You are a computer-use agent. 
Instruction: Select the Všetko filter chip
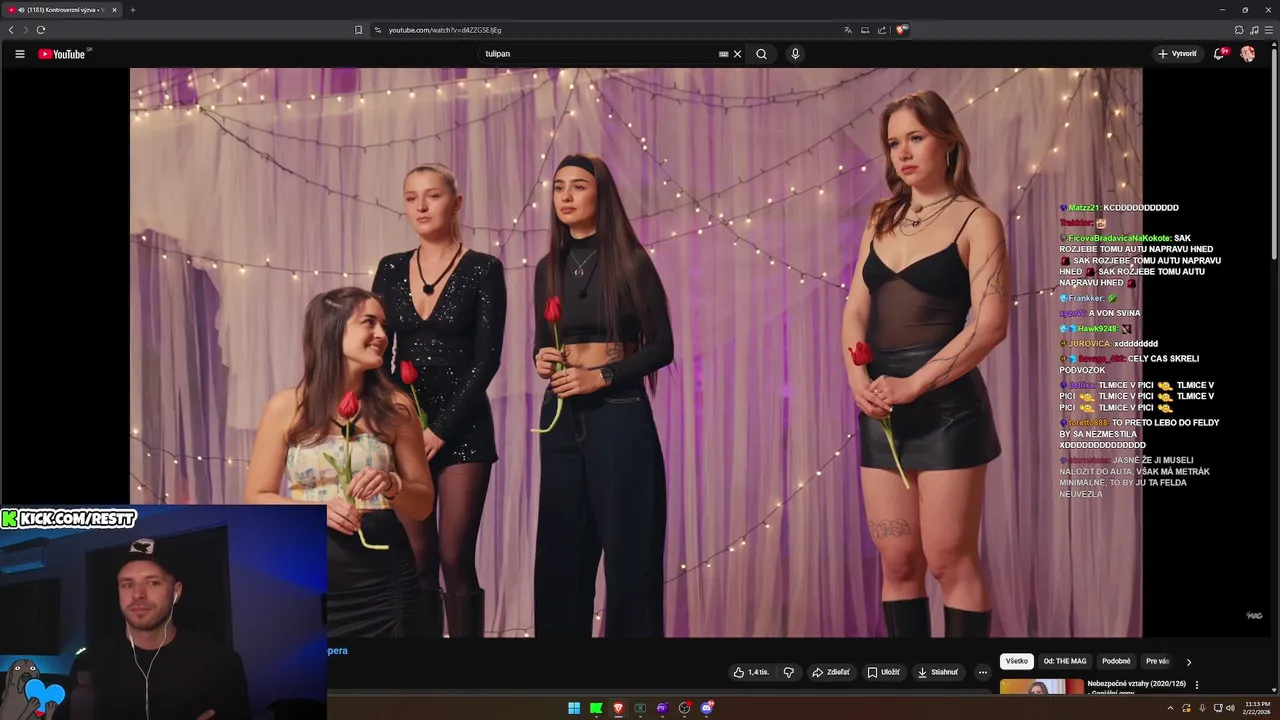1017,661
